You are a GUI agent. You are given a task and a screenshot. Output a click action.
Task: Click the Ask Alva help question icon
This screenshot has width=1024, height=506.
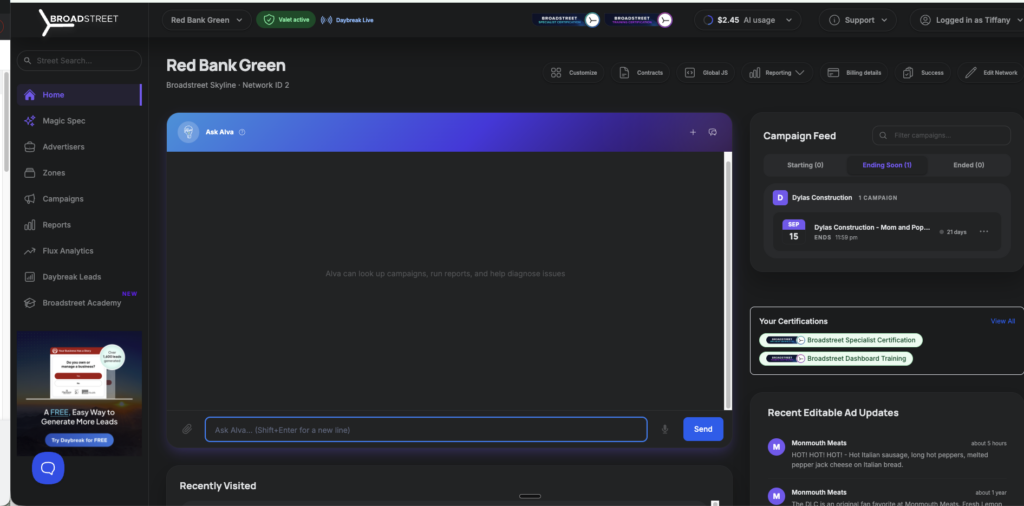(242, 132)
